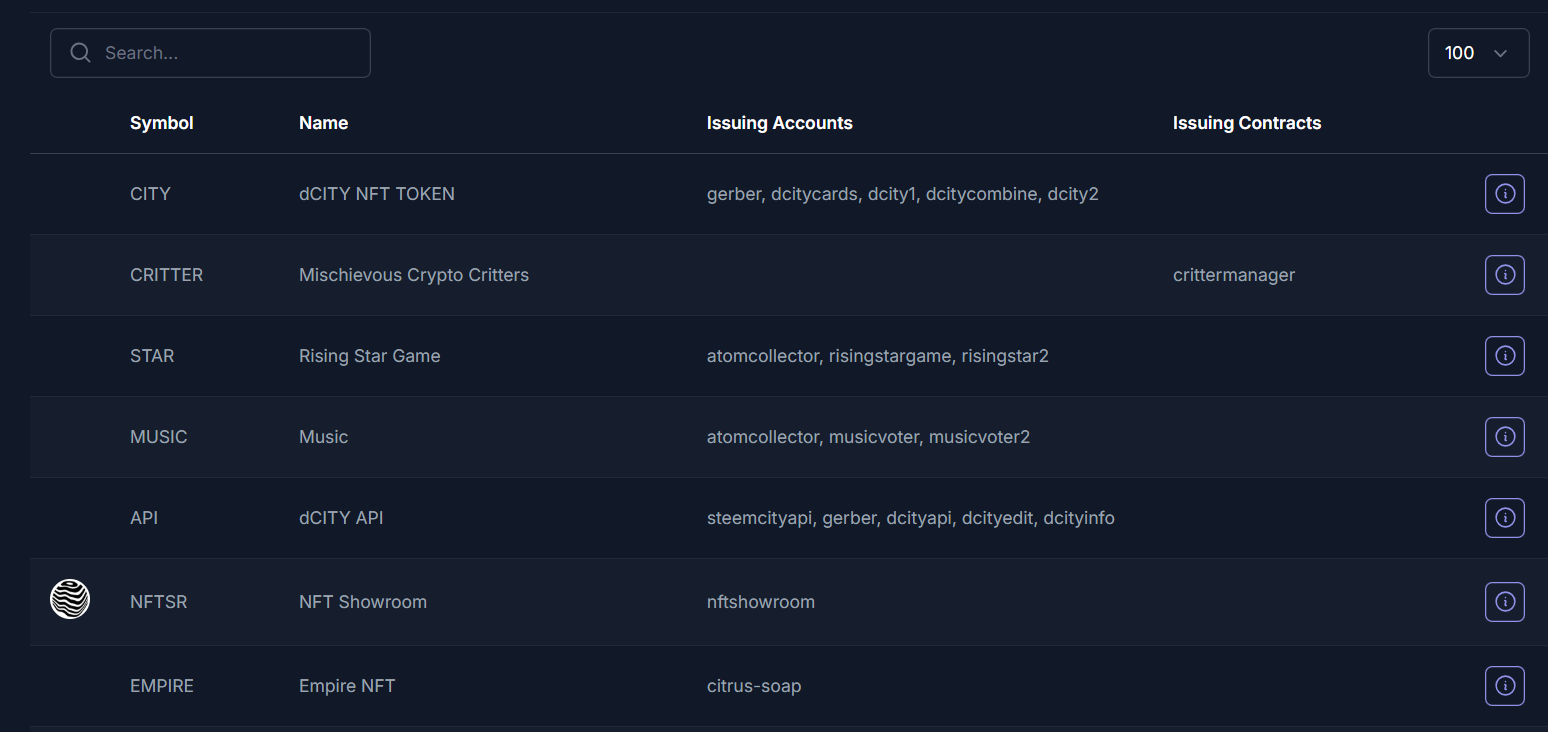This screenshot has width=1548, height=732.
Task: Show info for the STAR token
Action: (x=1504, y=356)
